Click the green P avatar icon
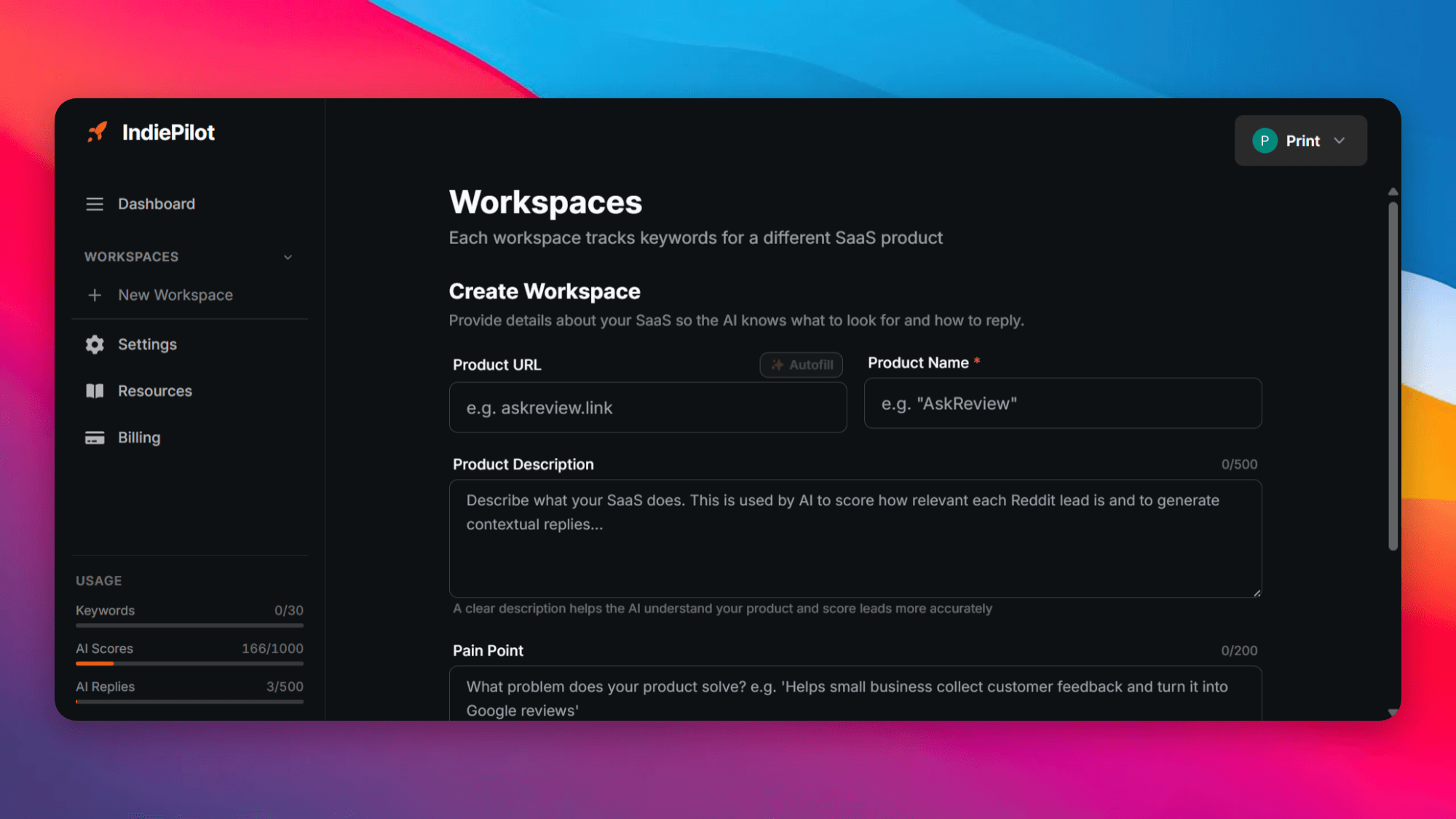1456x819 pixels. pyautogui.click(x=1265, y=141)
